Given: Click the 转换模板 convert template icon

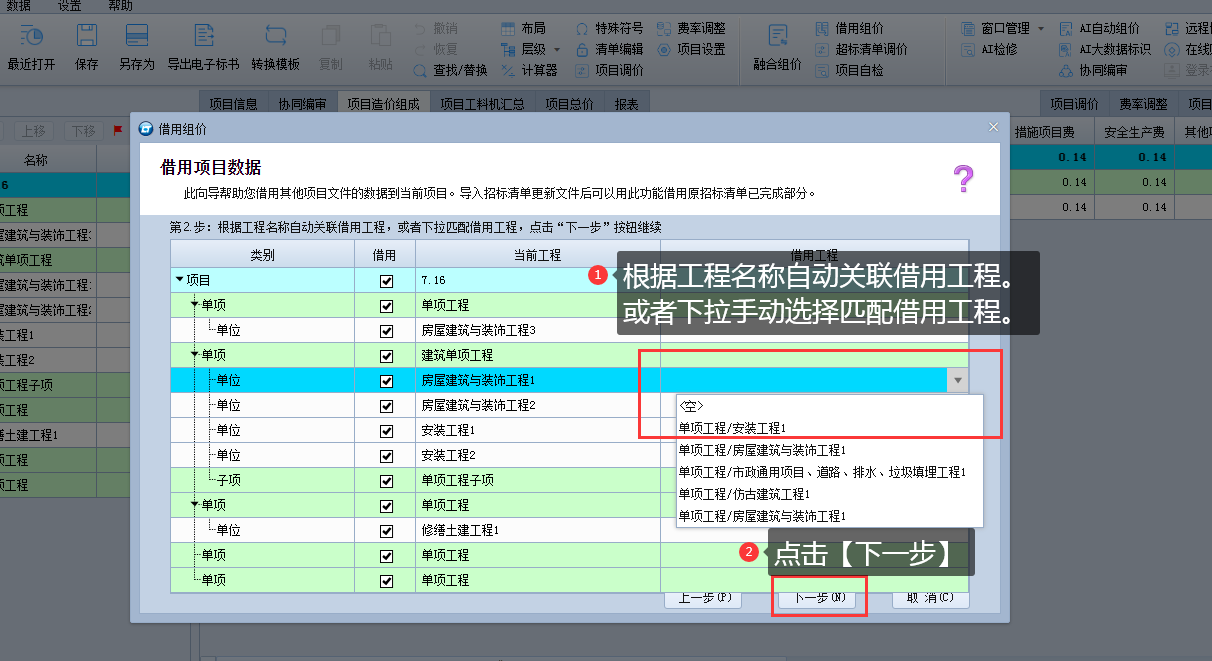Looking at the screenshot, I should tap(275, 46).
